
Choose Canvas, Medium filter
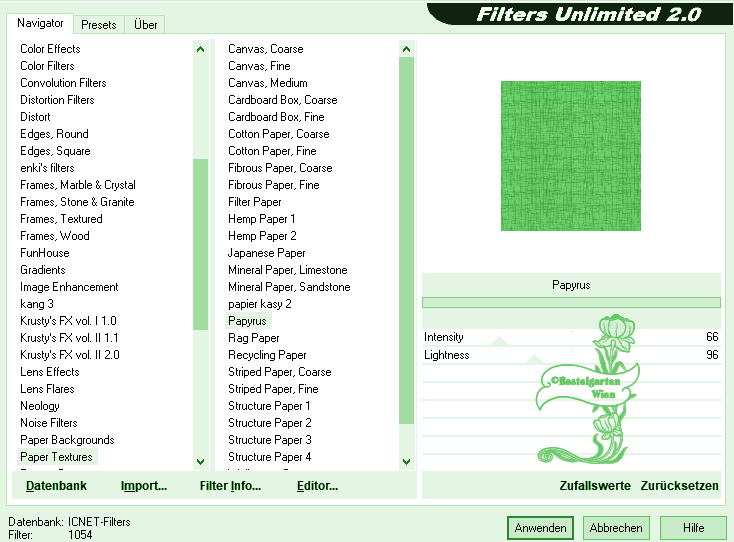pos(268,83)
